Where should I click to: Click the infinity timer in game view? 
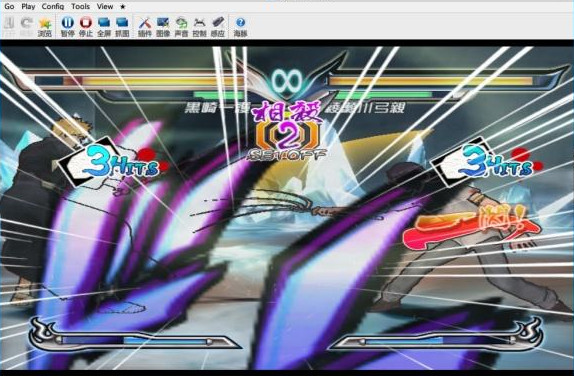pyautogui.click(x=287, y=80)
